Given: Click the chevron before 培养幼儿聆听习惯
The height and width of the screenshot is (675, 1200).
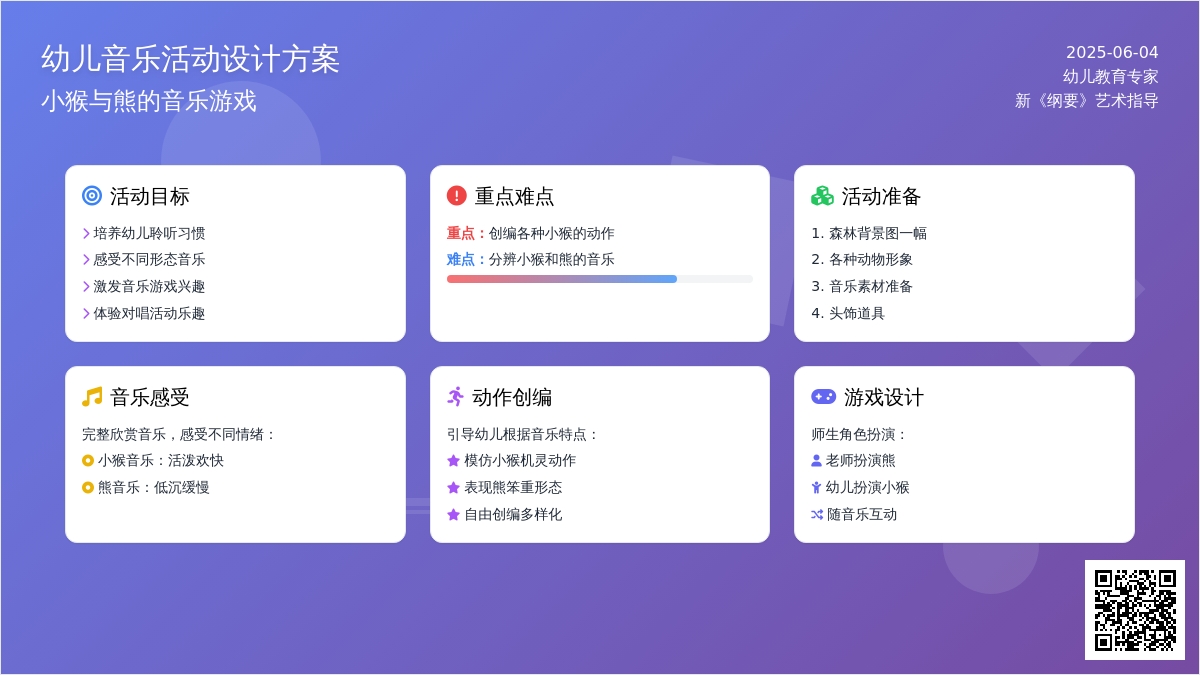Looking at the screenshot, I should 86,233.
